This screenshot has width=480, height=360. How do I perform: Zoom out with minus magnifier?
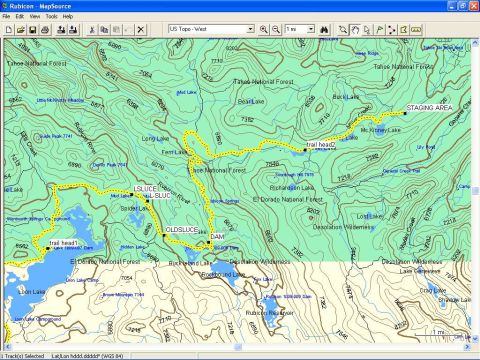click(276, 30)
